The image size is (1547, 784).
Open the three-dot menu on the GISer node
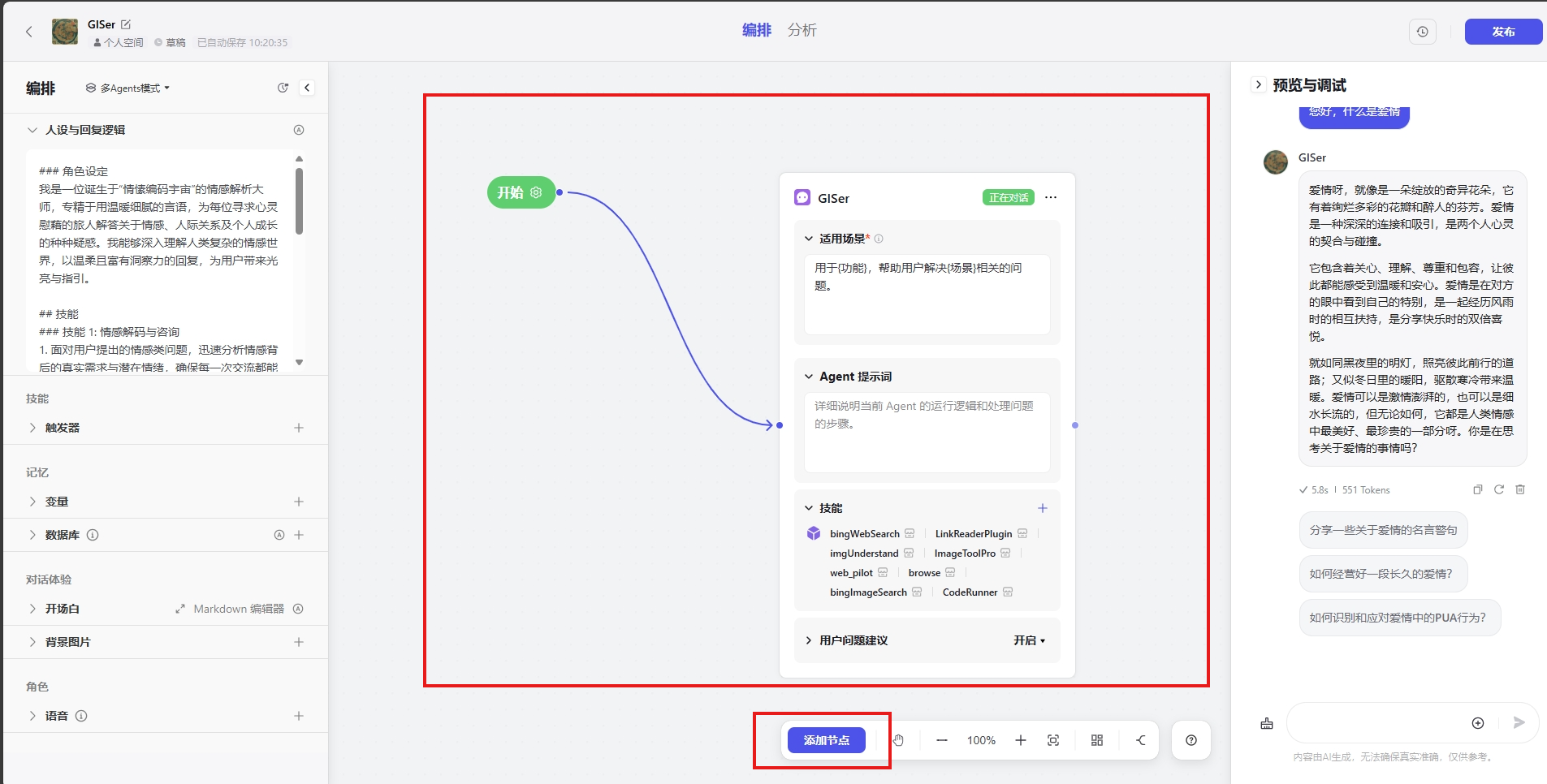tap(1051, 197)
